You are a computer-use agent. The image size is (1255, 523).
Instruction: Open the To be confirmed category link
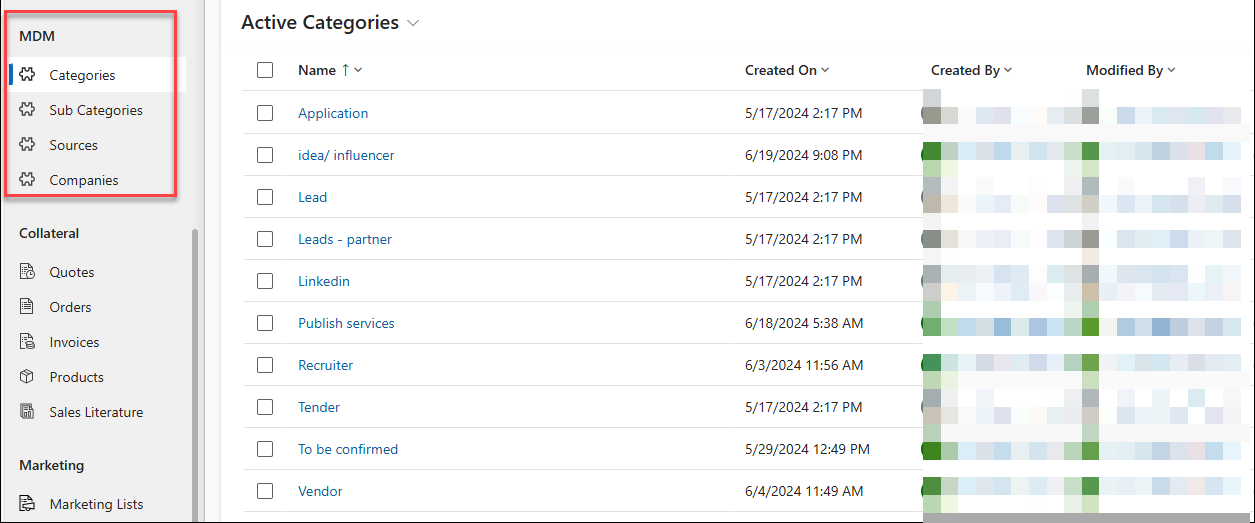coord(348,449)
